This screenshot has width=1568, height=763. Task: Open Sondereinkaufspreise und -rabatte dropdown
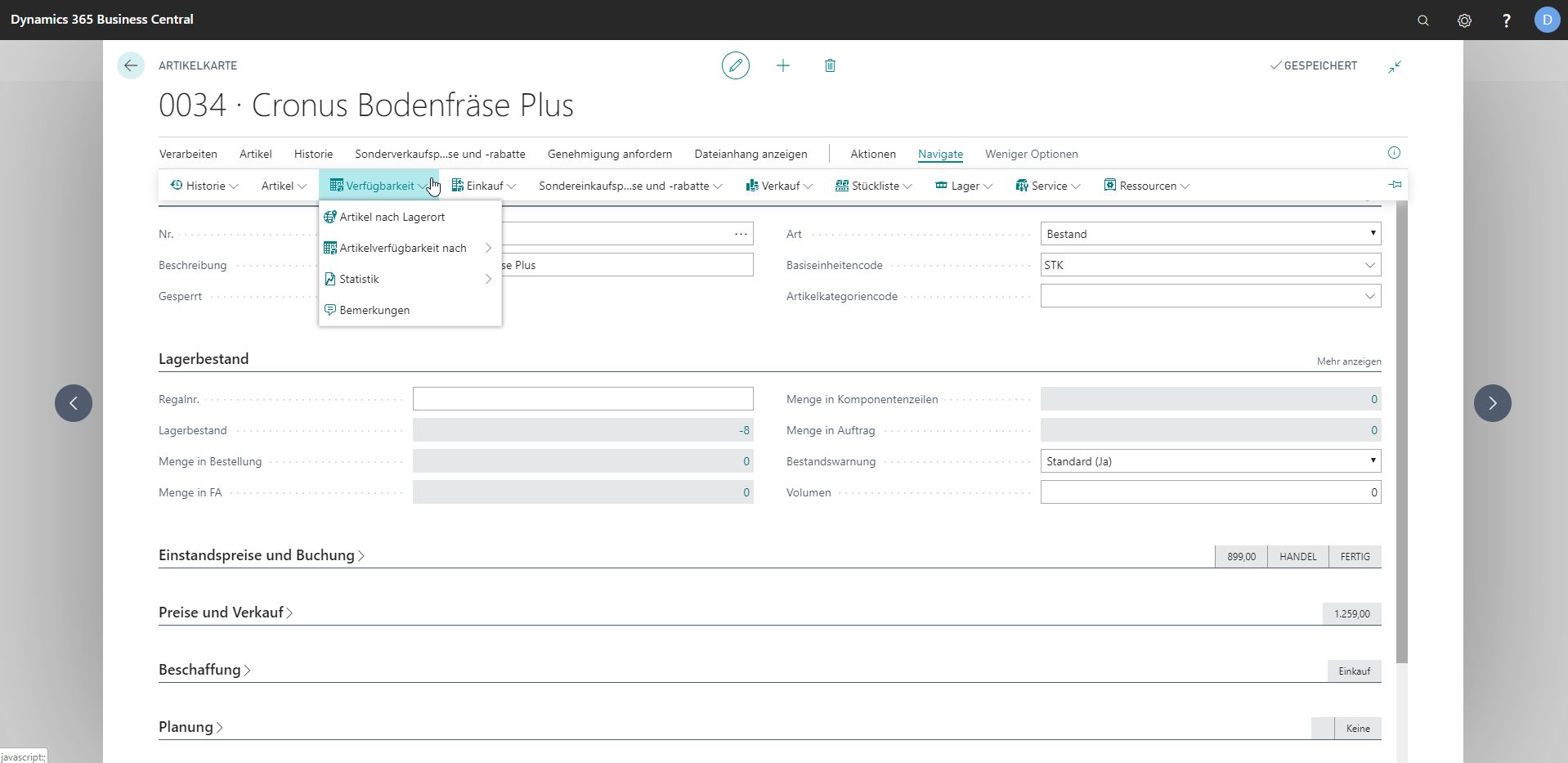630,186
